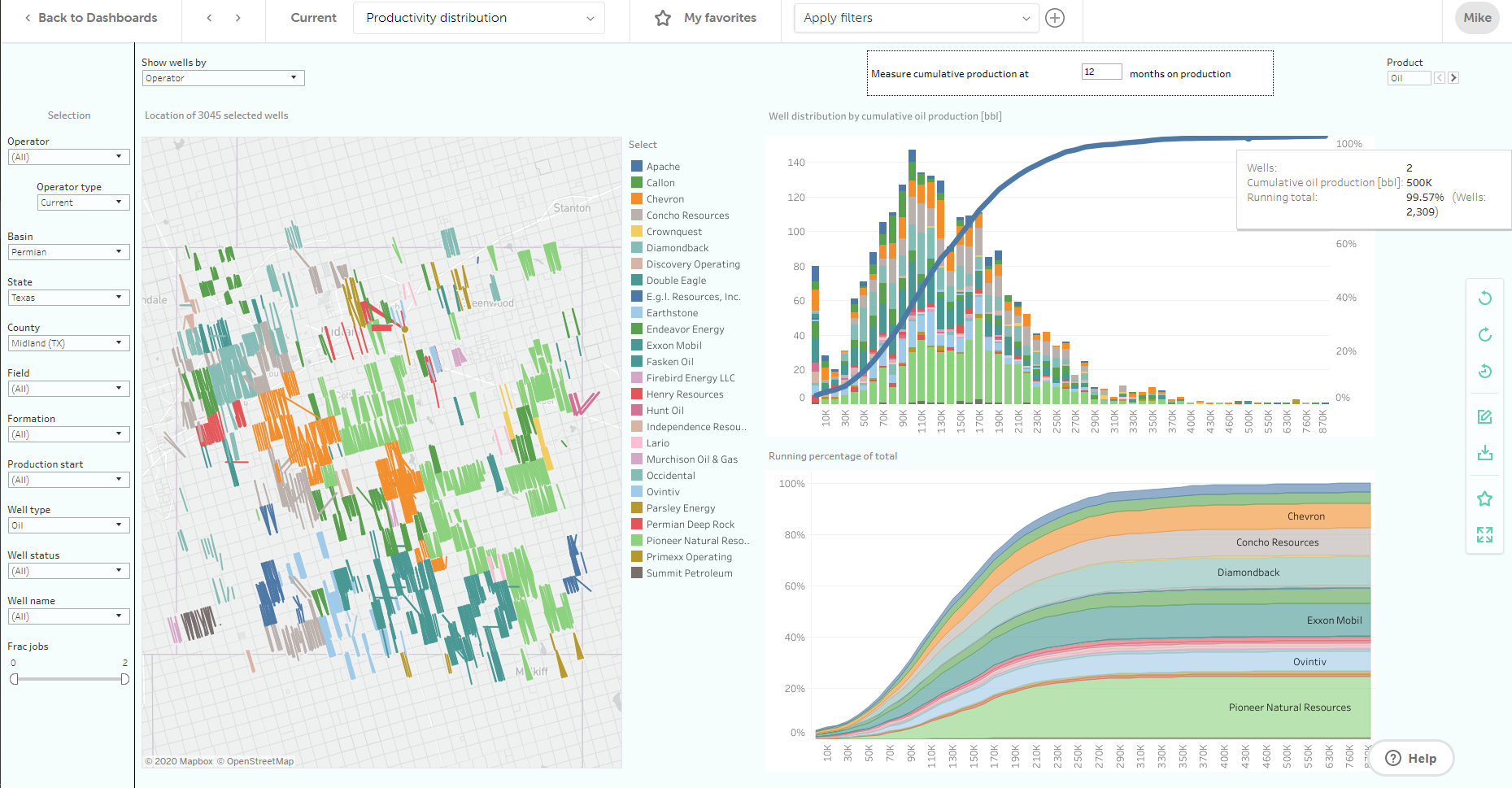Click the Primexx Operating legend entry
The width and height of the screenshot is (1512, 788).
(x=689, y=557)
